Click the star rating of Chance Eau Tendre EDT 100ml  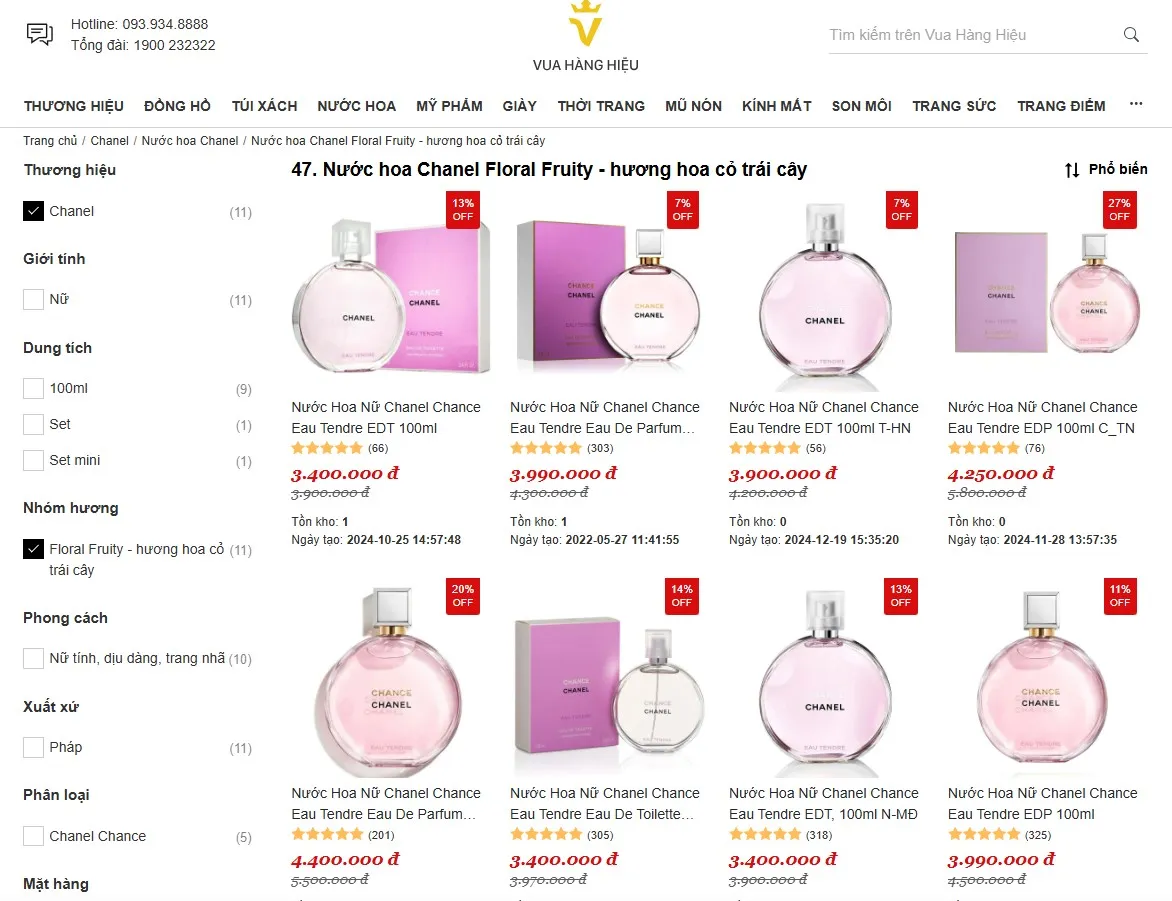pyautogui.click(x=328, y=448)
